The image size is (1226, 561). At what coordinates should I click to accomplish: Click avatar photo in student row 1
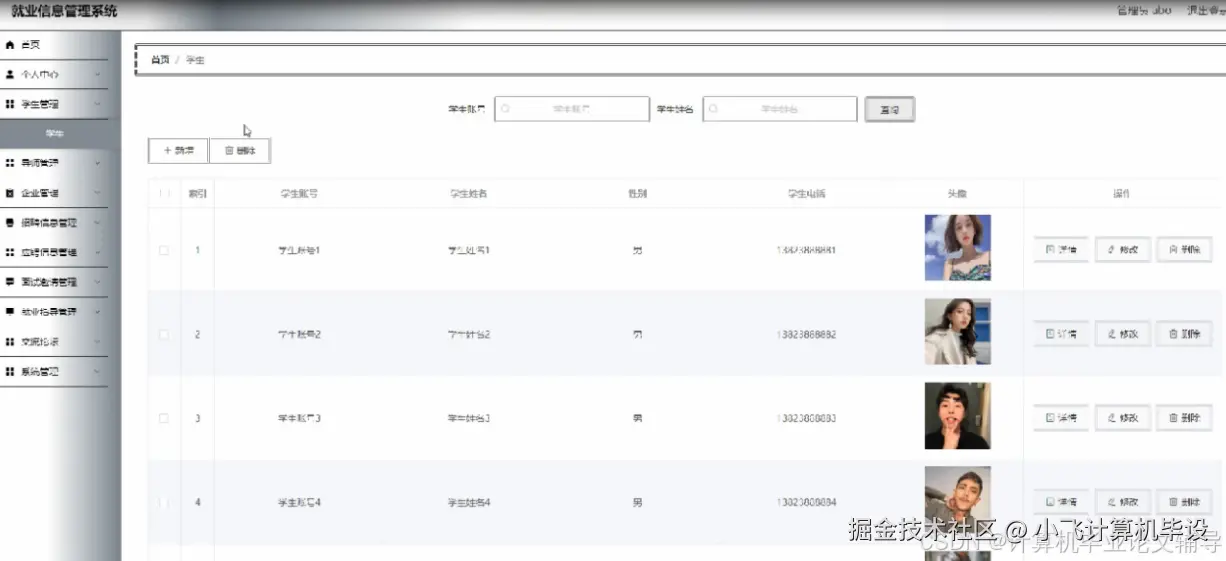[x=957, y=248]
